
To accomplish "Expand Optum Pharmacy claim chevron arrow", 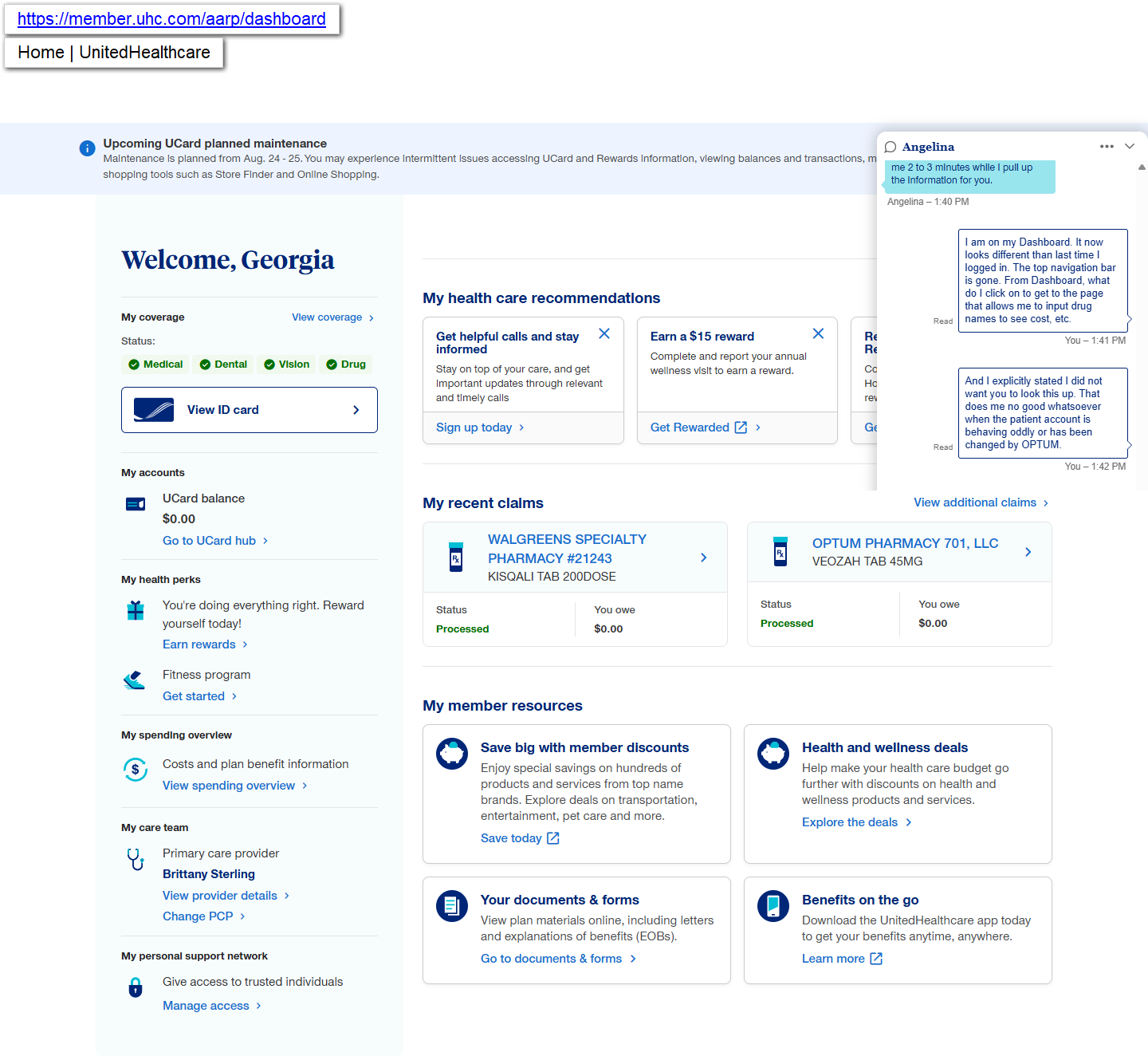I will pos(1028,552).
